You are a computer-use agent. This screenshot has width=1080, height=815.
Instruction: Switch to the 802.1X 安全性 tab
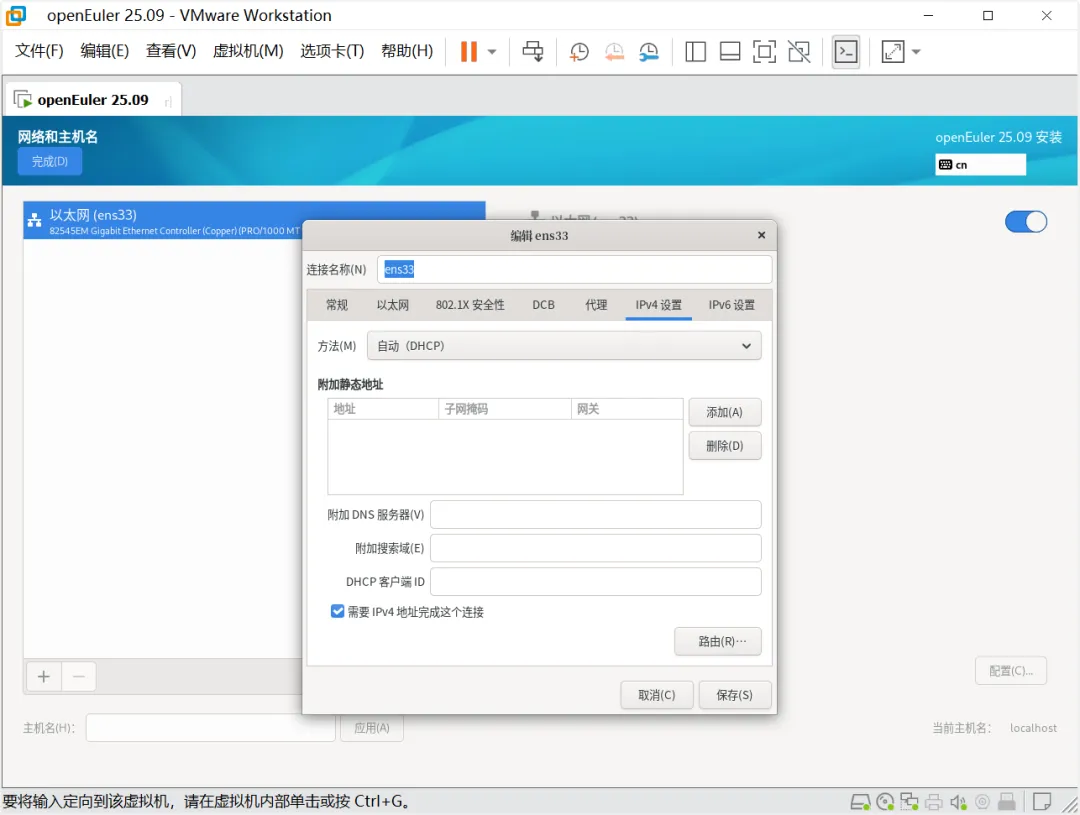(470, 305)
